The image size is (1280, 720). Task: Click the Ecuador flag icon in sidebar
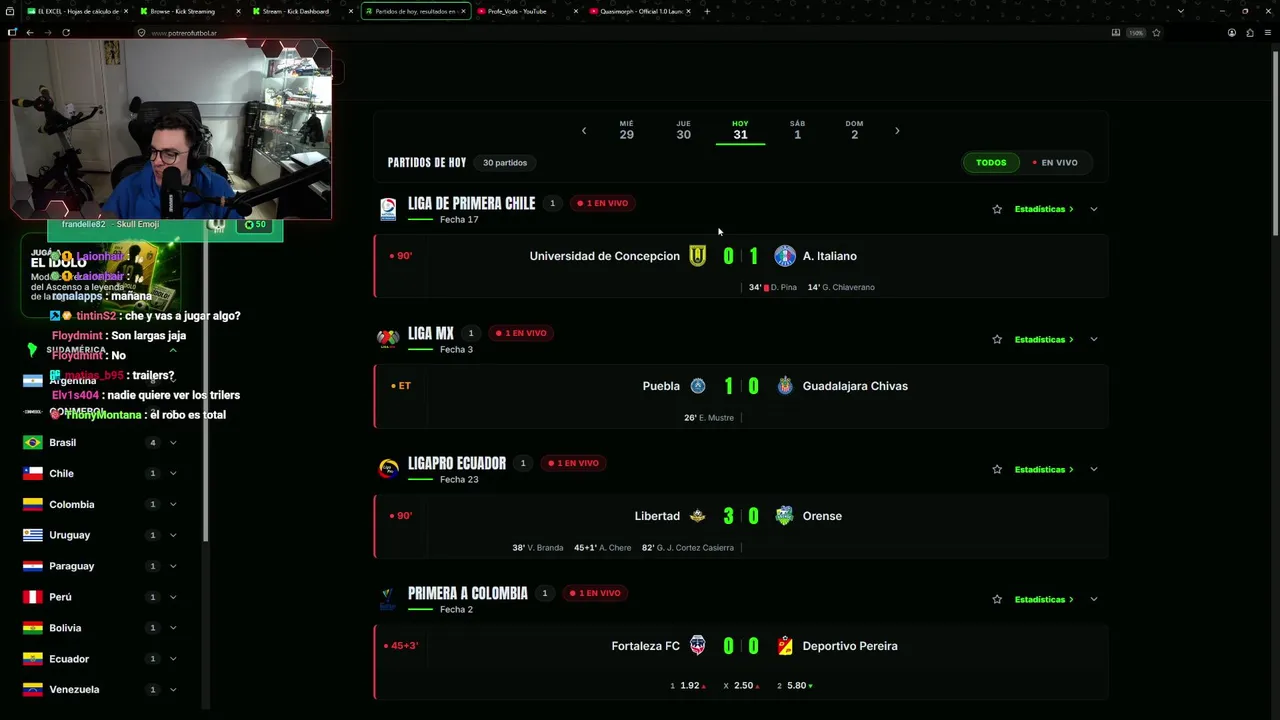coord(33,659)
